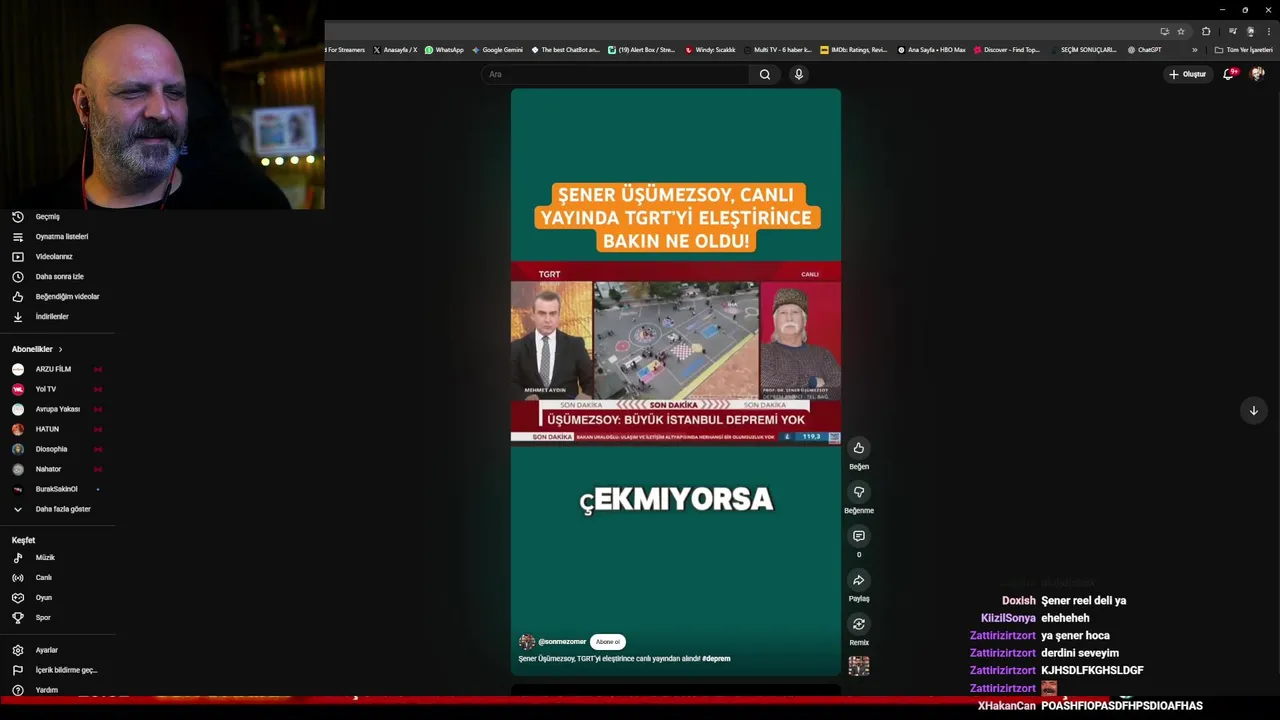Open Oyun in the Keşfet section

(x=43, y=598)
